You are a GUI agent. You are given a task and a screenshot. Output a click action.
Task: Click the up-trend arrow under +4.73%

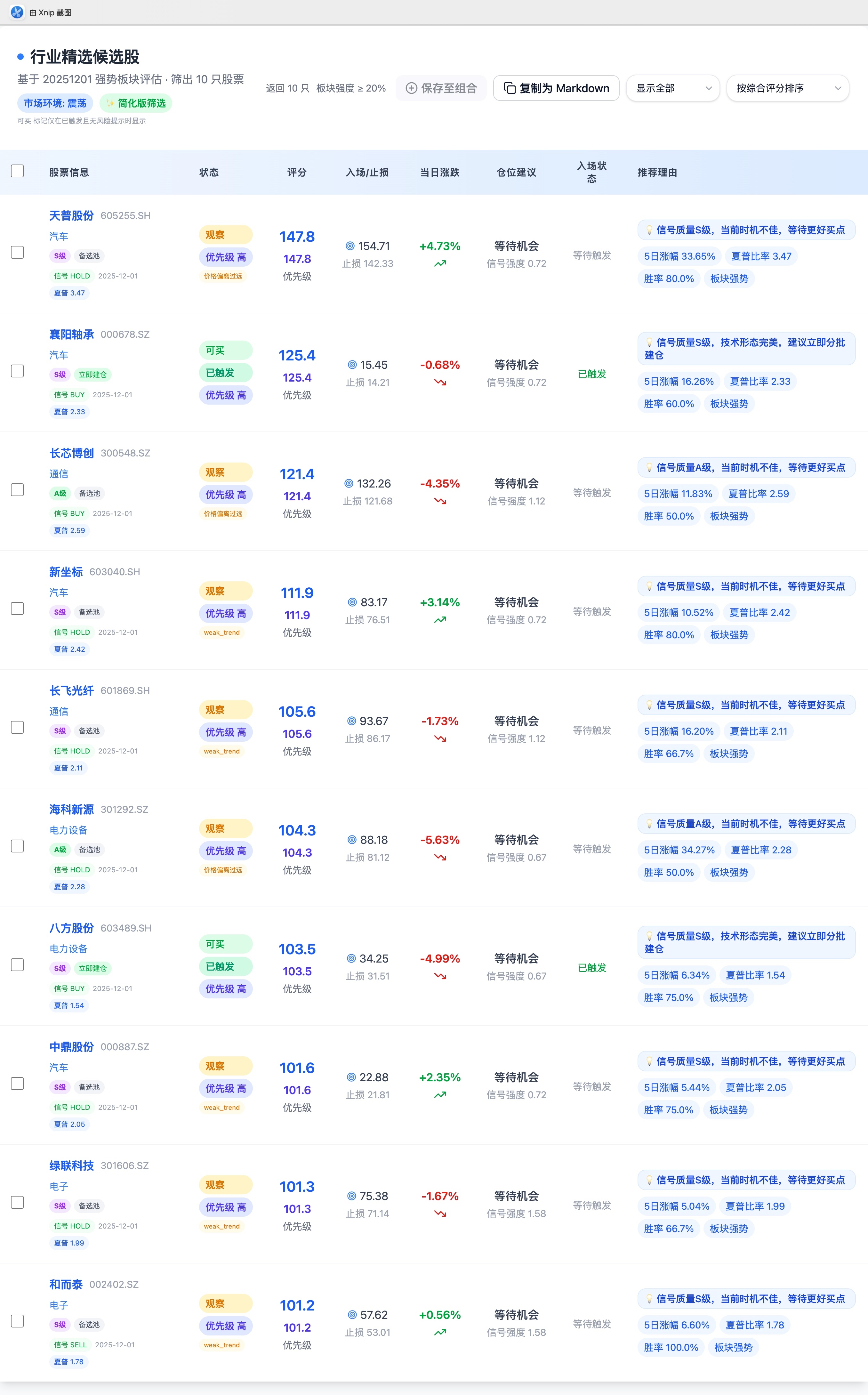(x=440, y=263)
